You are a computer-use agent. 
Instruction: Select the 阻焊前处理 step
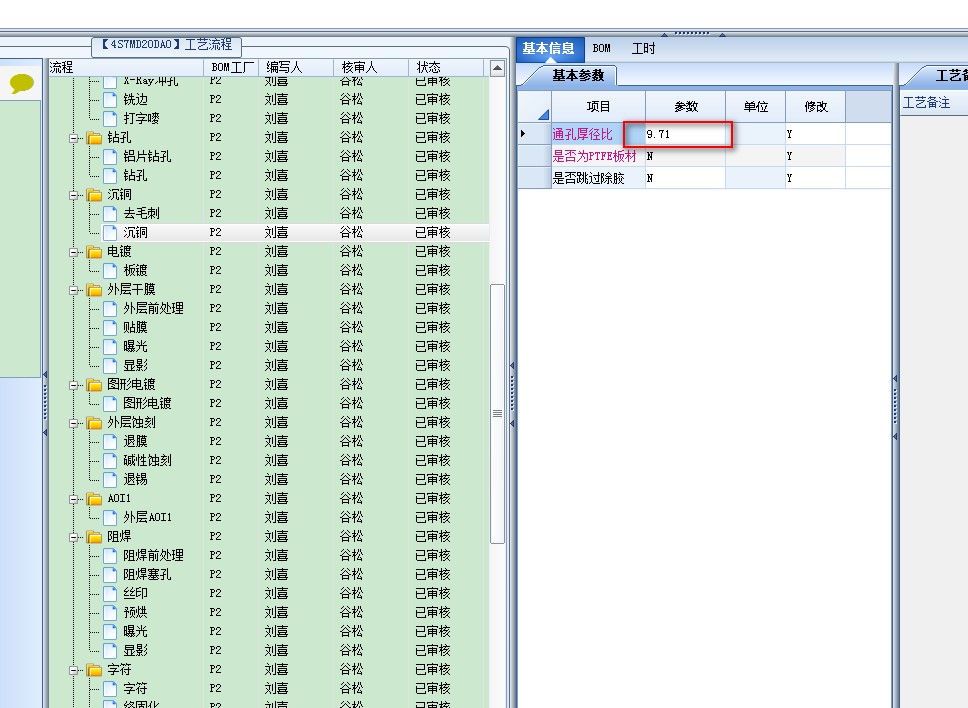pyautogui.click(x=153, y=556)
